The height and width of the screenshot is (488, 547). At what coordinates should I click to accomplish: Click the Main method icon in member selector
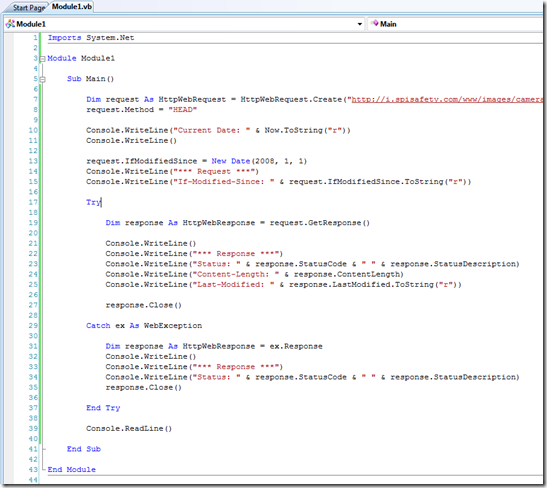pos(375,23)
